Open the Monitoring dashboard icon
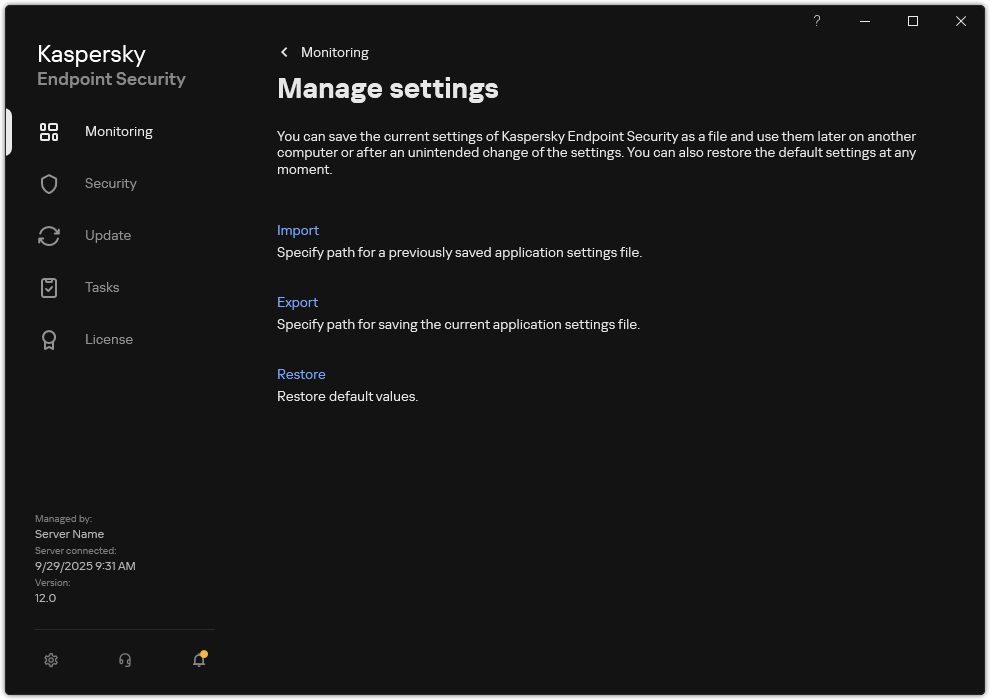Image resolution: width=990 pixels, height=700 pixels. 49,131
